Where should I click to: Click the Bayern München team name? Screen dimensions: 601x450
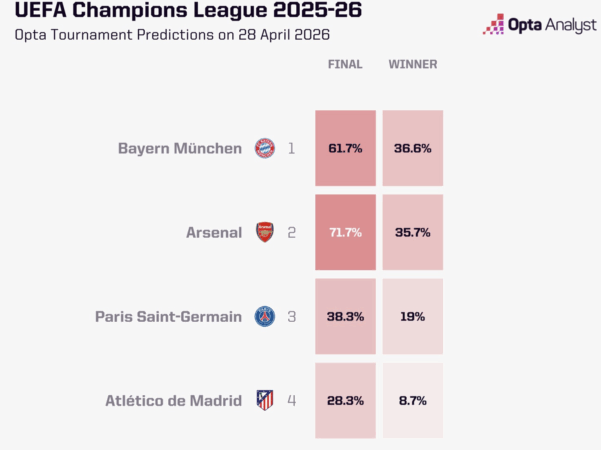coord(180,148)
